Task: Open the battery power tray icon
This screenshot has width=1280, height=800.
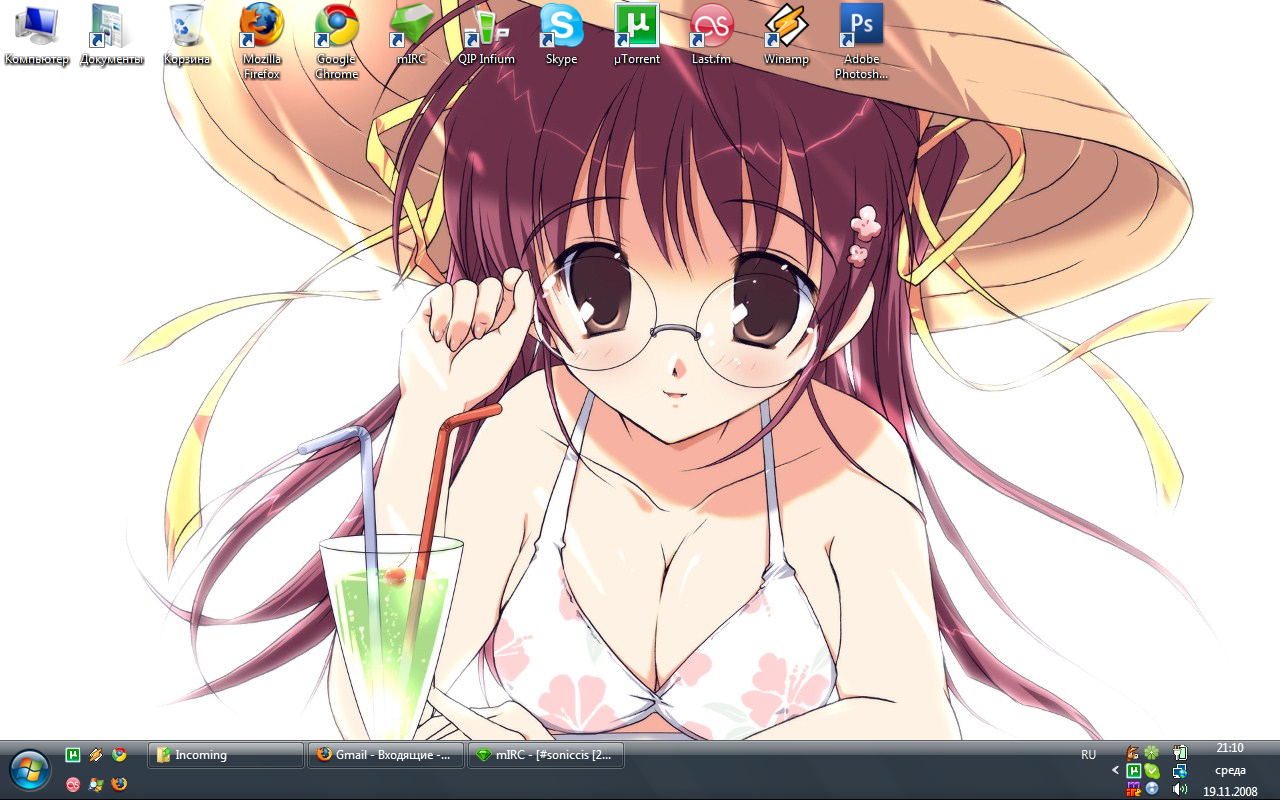Action: click(x=1180, y=753)
